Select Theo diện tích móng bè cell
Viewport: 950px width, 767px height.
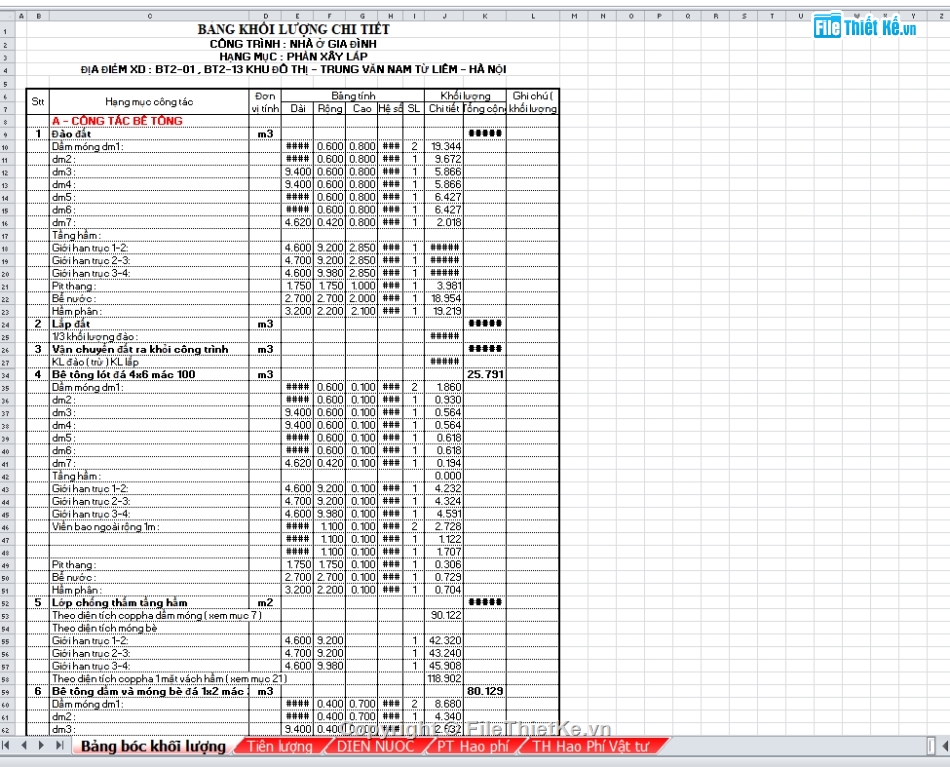[149, 628]
